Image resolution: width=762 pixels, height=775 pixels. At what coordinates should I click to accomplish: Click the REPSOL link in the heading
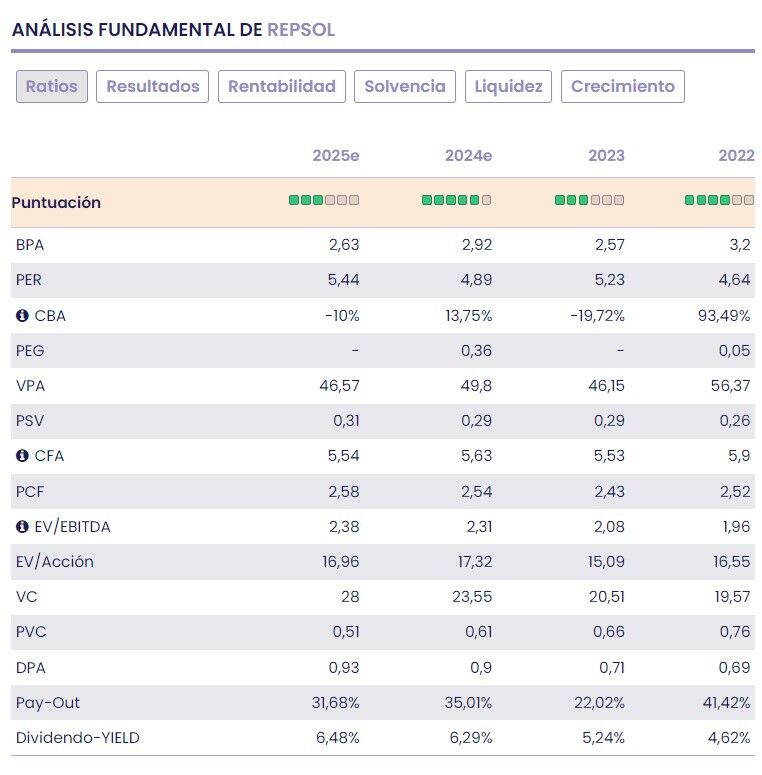click(x=301, y=30)
